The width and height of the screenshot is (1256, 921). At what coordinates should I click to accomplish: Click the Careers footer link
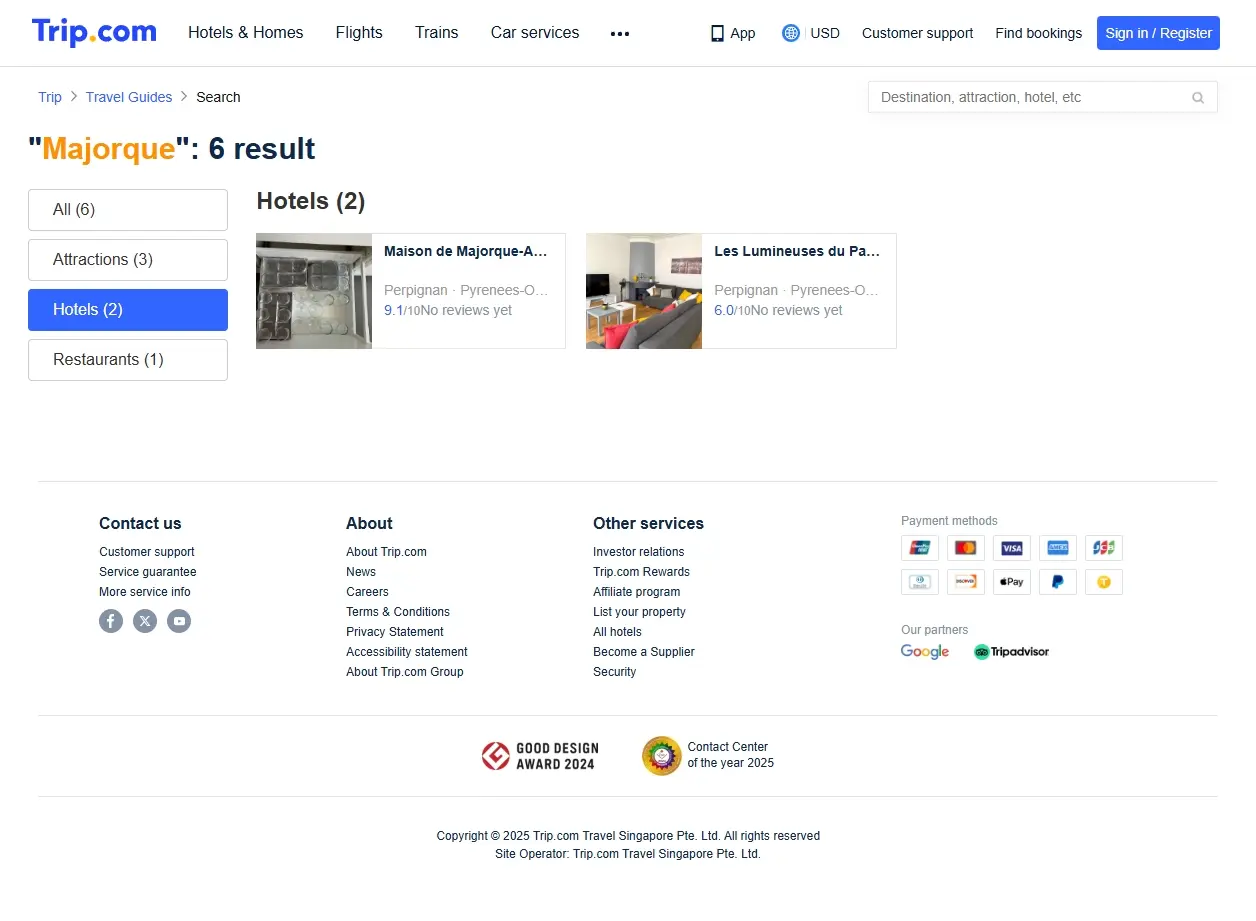[x=367, y=592]
